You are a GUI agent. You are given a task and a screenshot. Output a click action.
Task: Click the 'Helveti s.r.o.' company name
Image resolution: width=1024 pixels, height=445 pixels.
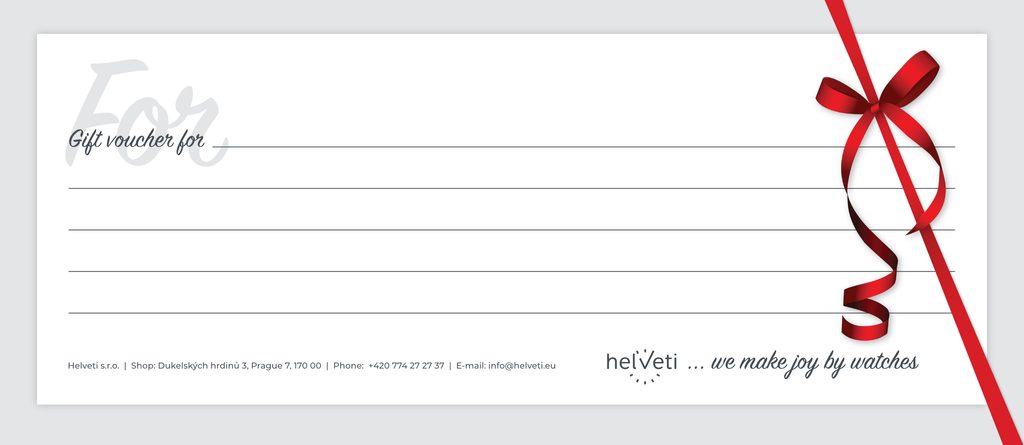pos(93,366)
